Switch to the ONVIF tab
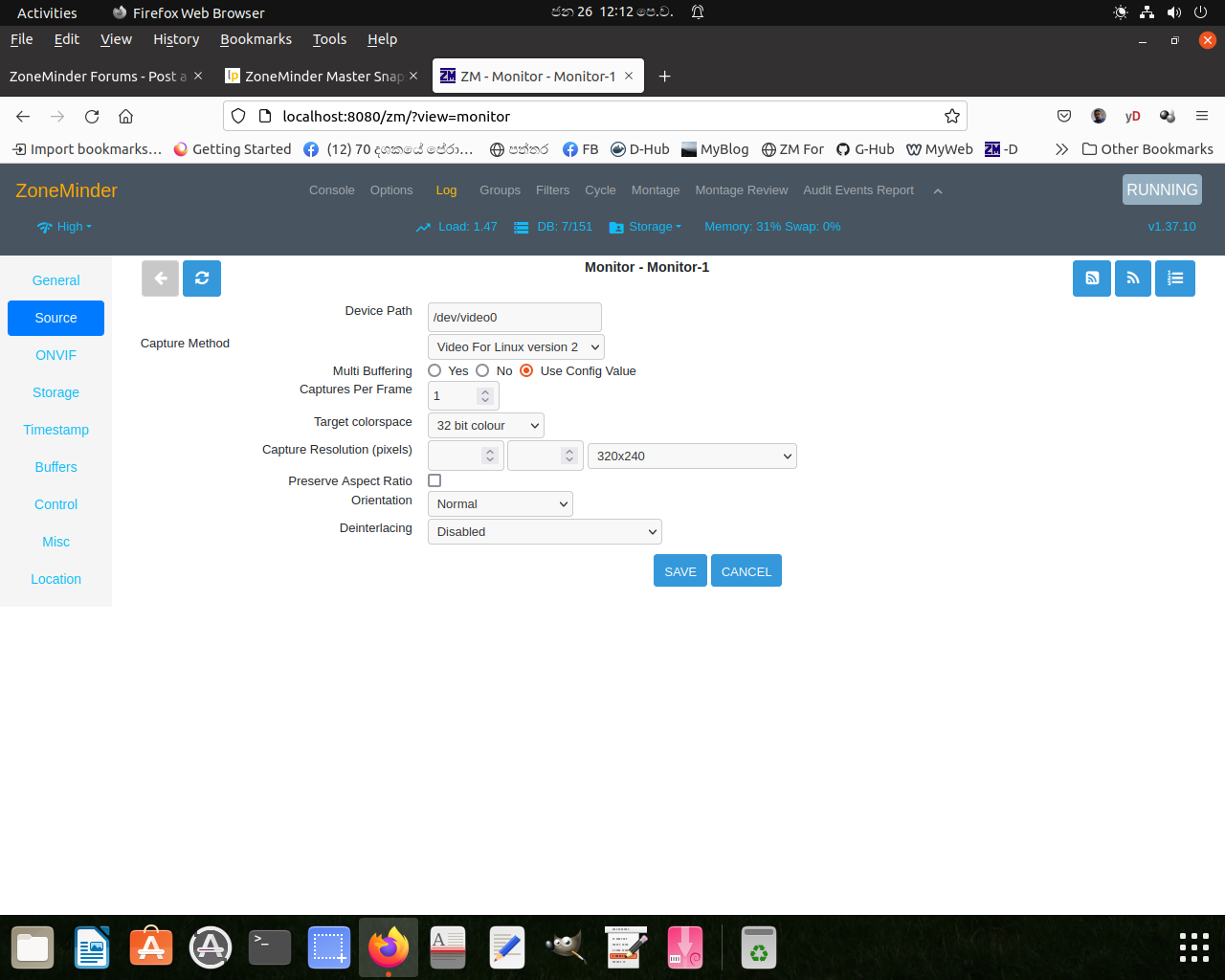The image size is (1225, 980). (56, 355)
